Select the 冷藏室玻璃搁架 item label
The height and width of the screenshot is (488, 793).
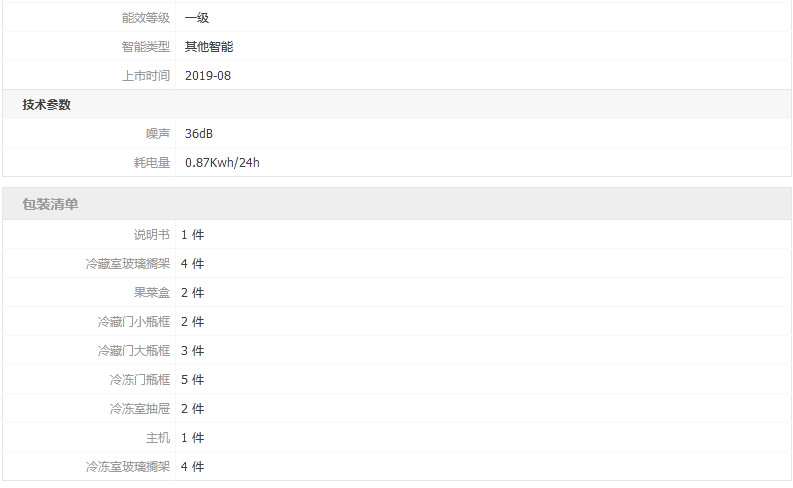(x=128, y=264)
